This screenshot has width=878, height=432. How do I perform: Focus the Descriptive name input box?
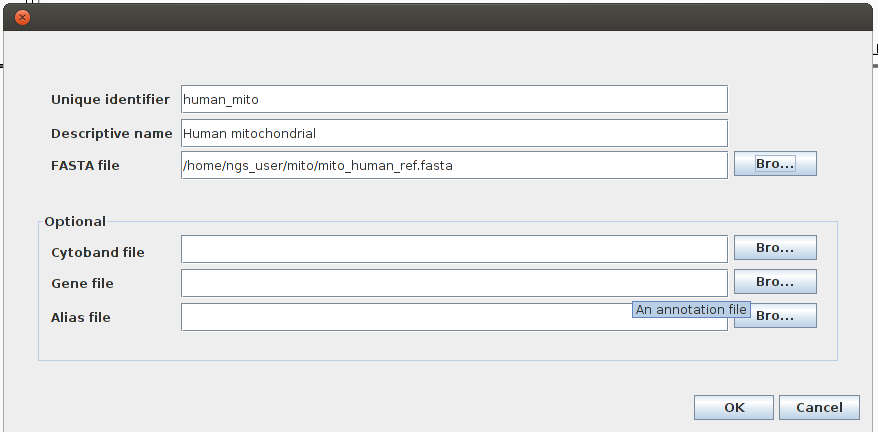(x=453, y=133)
